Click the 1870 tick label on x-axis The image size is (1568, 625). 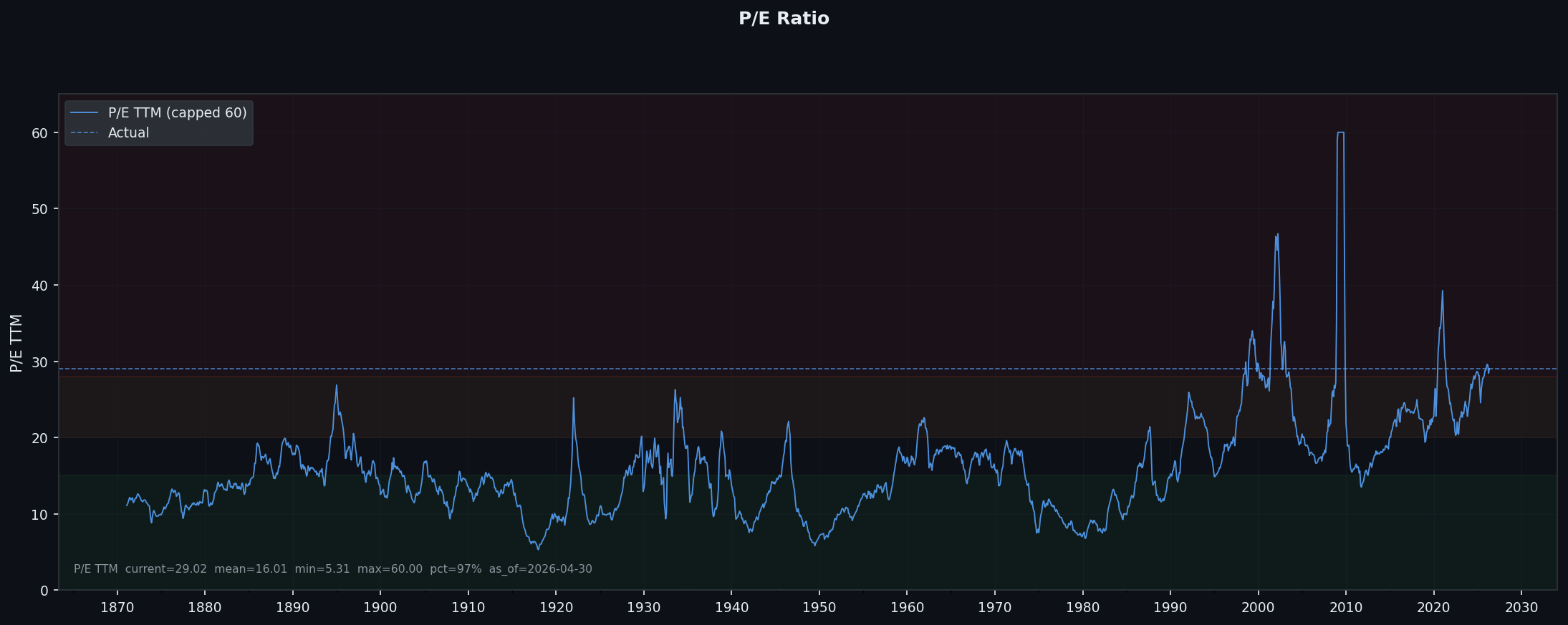pyautogui.click(x=117, y=608)
